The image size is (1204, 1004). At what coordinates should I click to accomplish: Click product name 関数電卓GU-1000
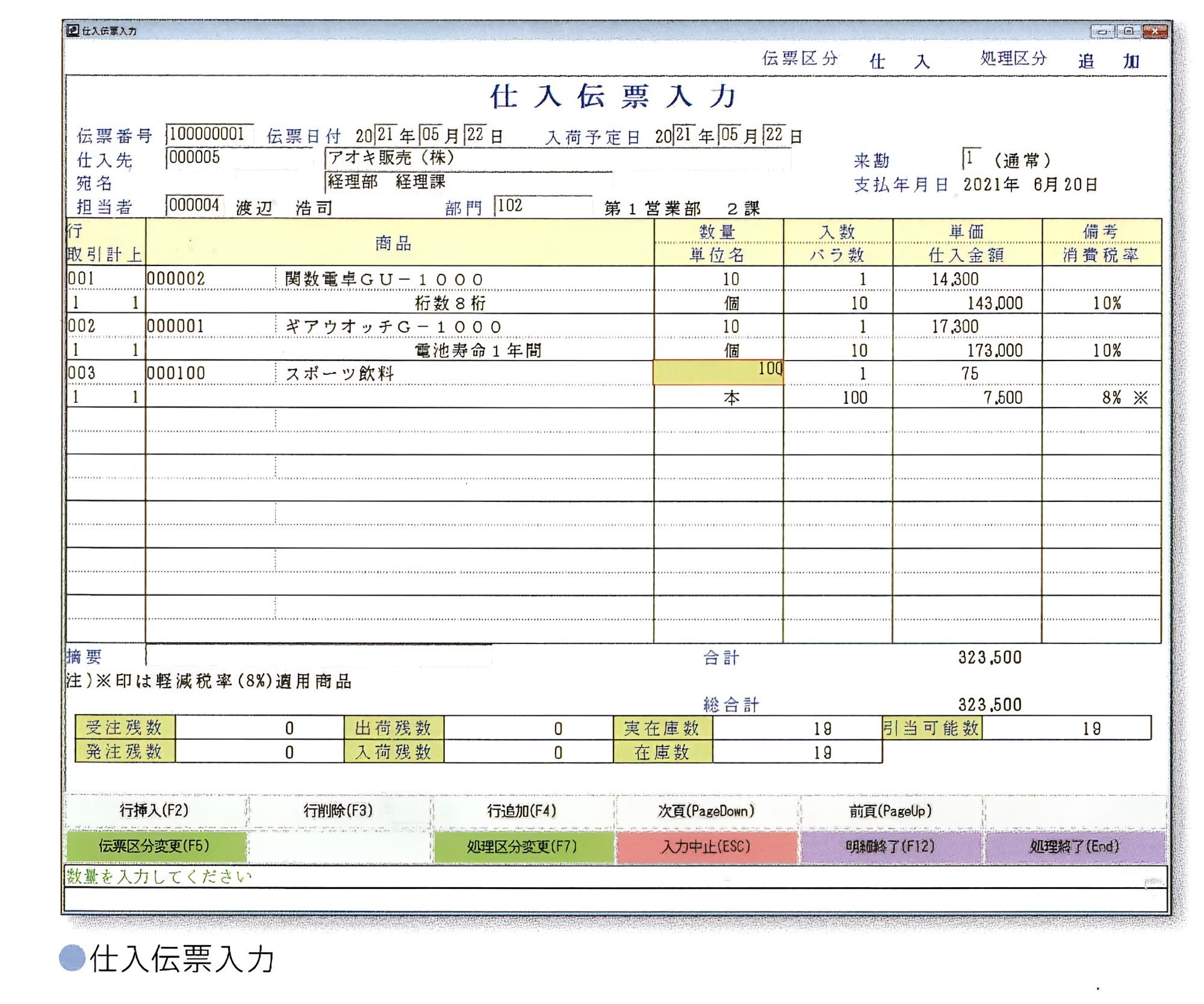384,279
